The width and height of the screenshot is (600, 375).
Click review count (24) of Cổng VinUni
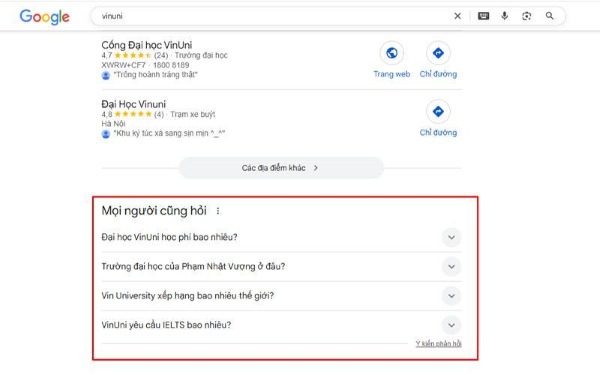tap(161, 55)
